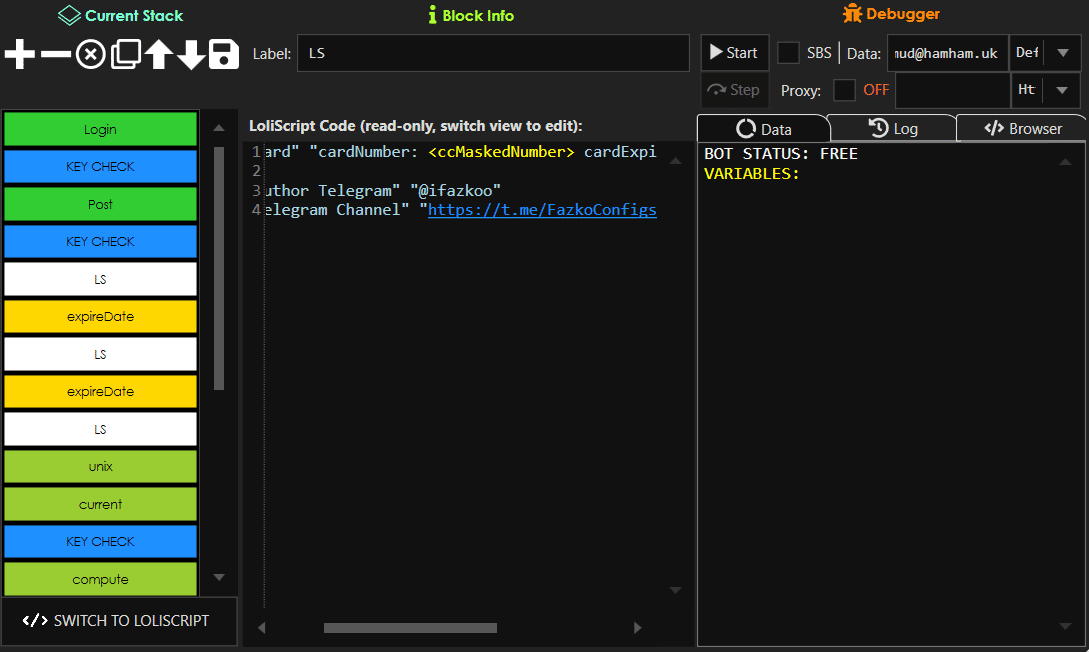Start the debugger run
Image resolution: width=1089 pixels, height=652 pixels.
(x=734, y=52)
